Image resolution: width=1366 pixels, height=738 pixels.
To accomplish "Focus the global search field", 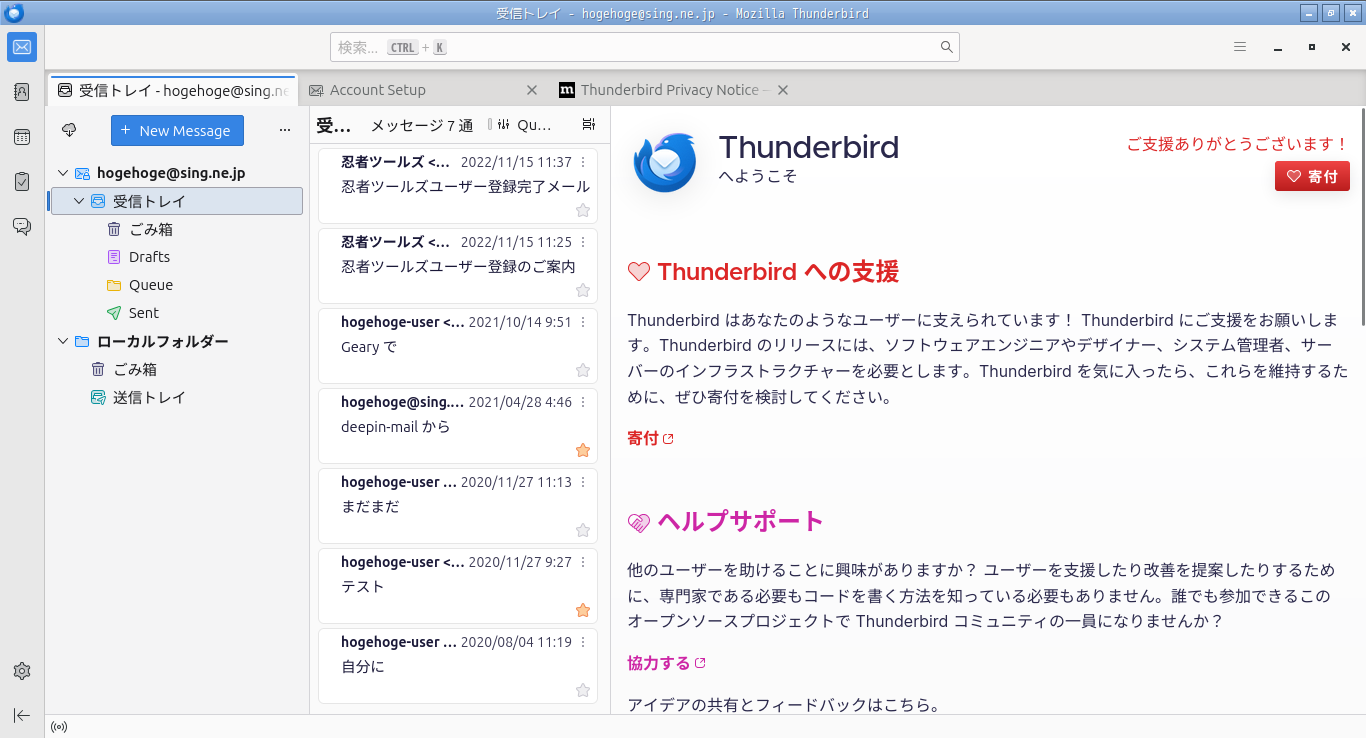I will [645, 47].
